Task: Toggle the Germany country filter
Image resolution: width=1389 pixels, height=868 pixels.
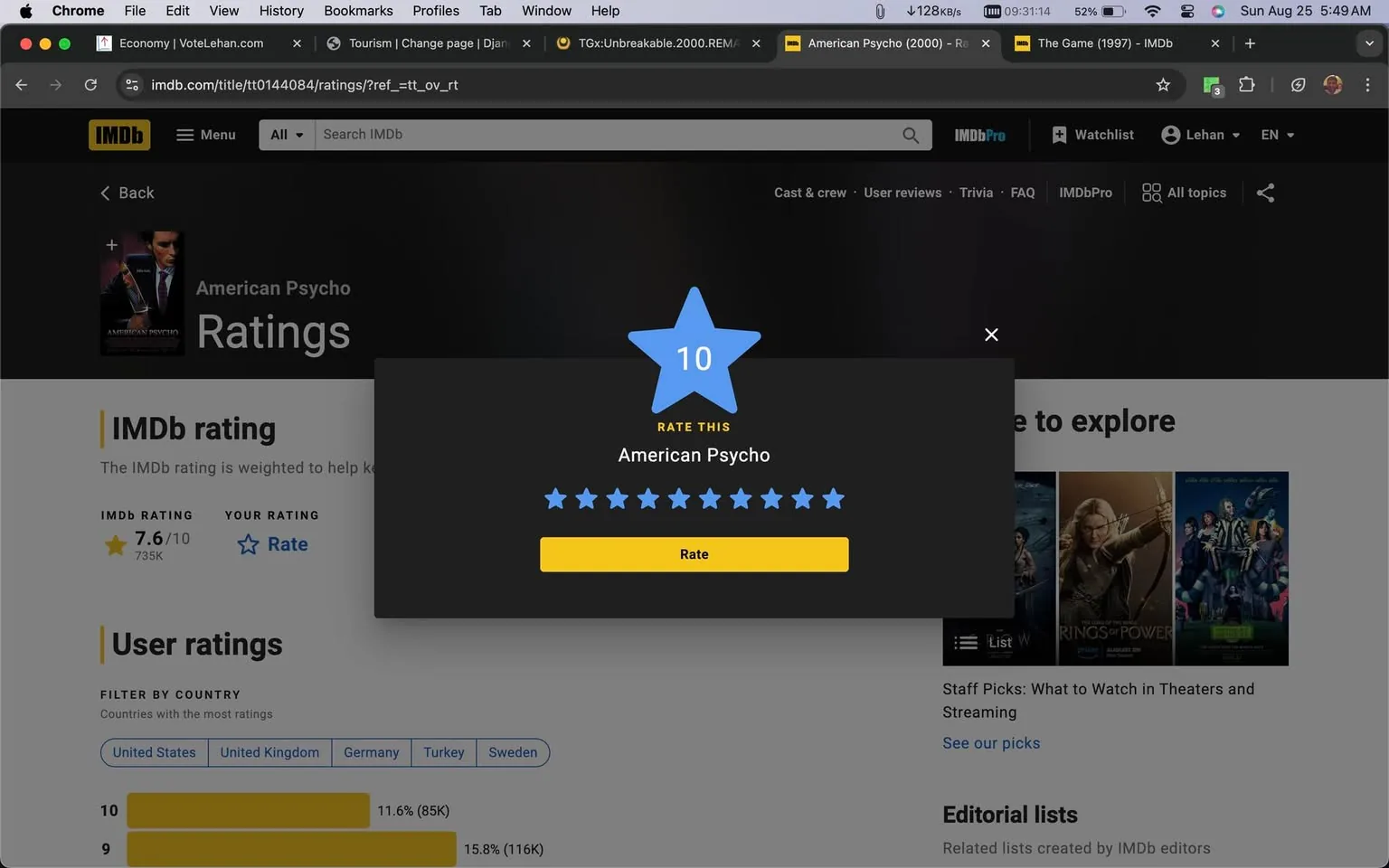Action: coord(371,752)
